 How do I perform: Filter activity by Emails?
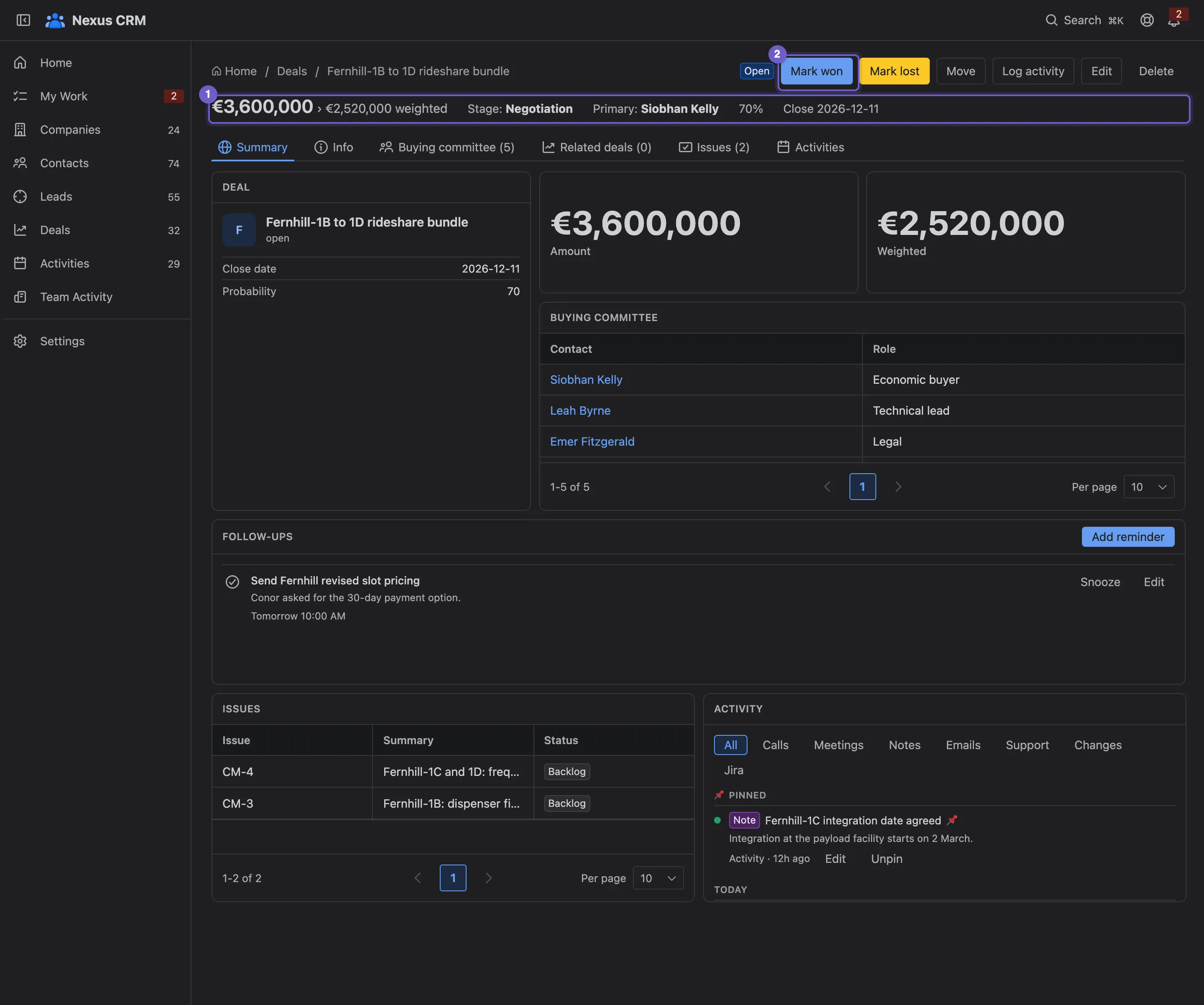pyautogui.click(x=963, y=745)
